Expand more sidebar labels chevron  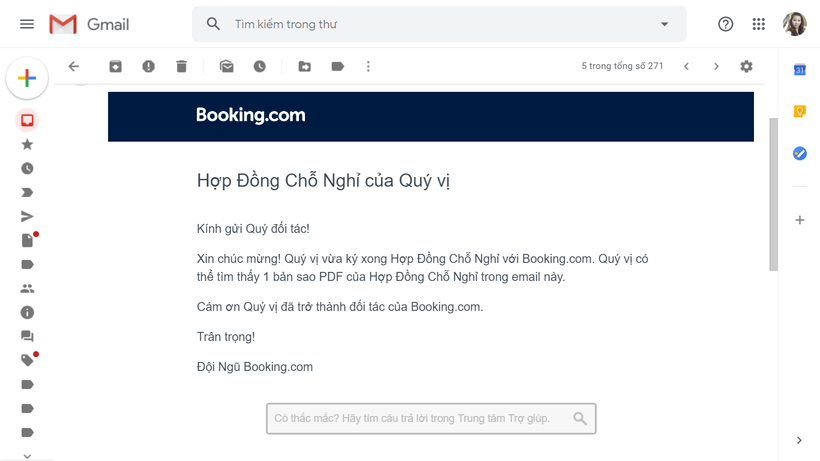click(x=27, y=456)
